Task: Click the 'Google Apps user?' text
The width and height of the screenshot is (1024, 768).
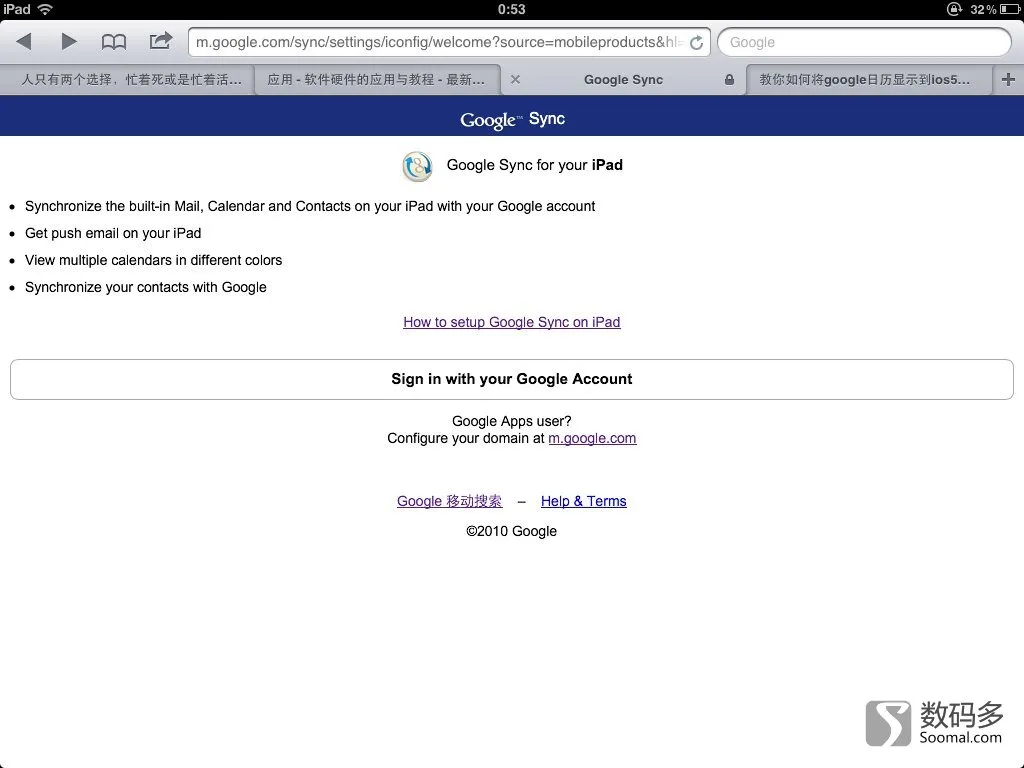Action: point(511,421)
